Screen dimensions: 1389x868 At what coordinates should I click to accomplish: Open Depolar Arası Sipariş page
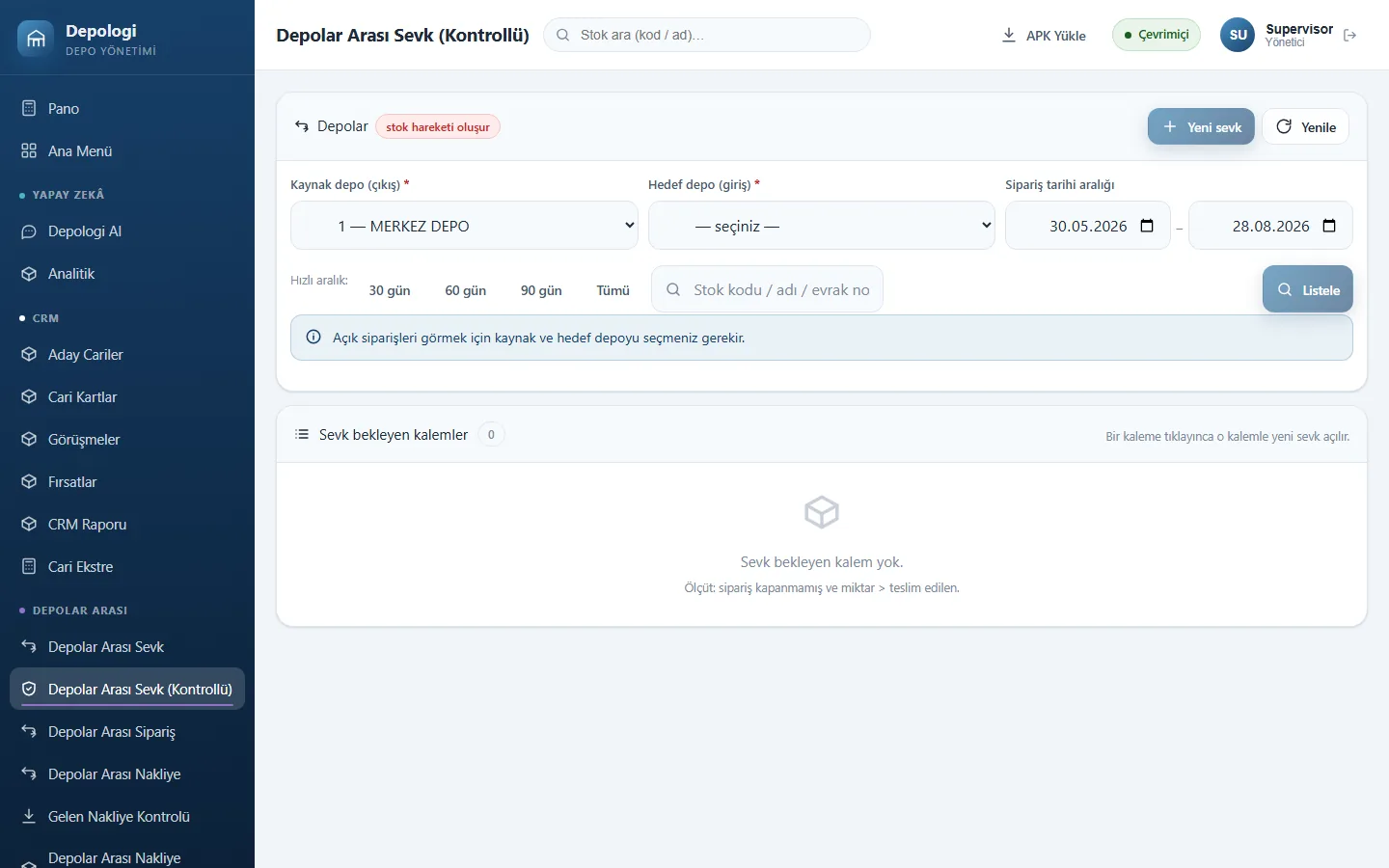click(x=127, y=732)
